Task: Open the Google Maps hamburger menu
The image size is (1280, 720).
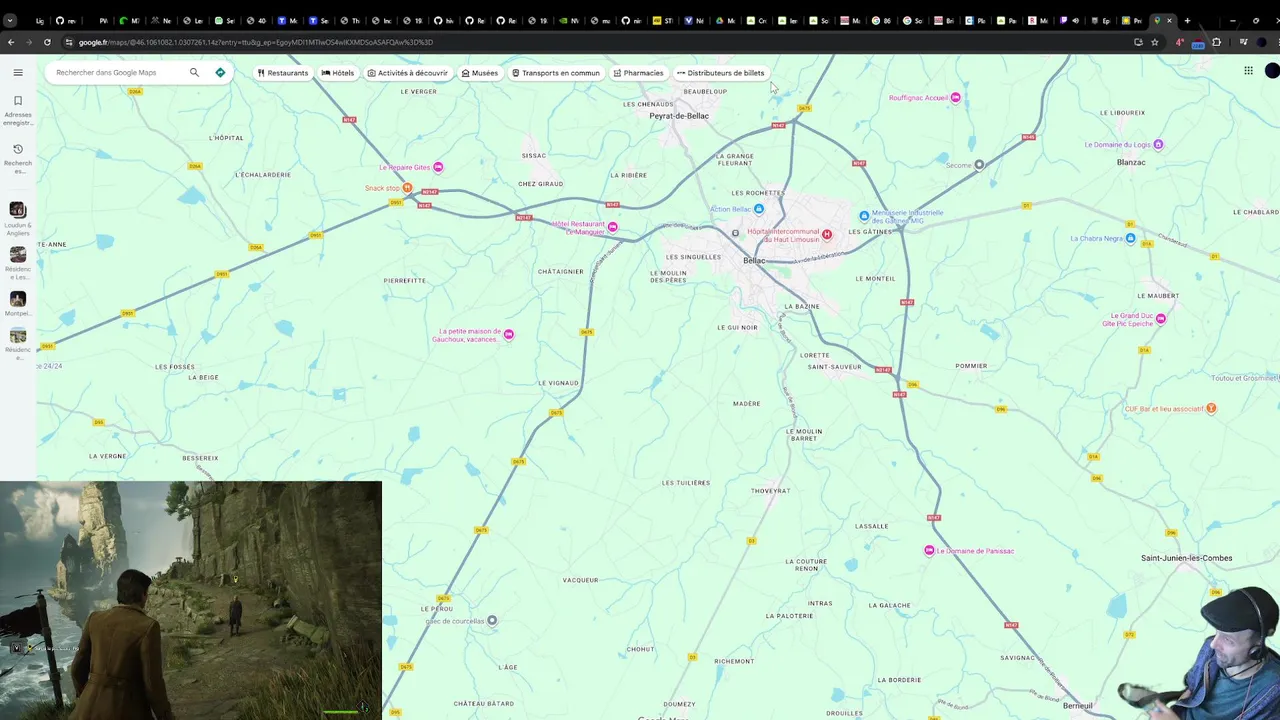Action: pyautogui.click(x=18, y=72)
